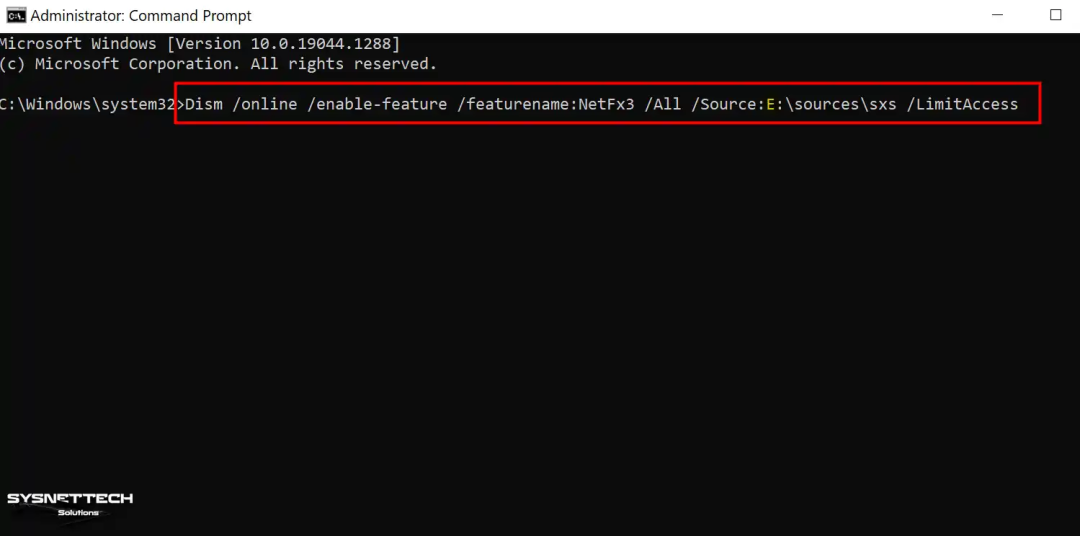Click the /featurename:NetFx3 argument

(x=545, y=104)
